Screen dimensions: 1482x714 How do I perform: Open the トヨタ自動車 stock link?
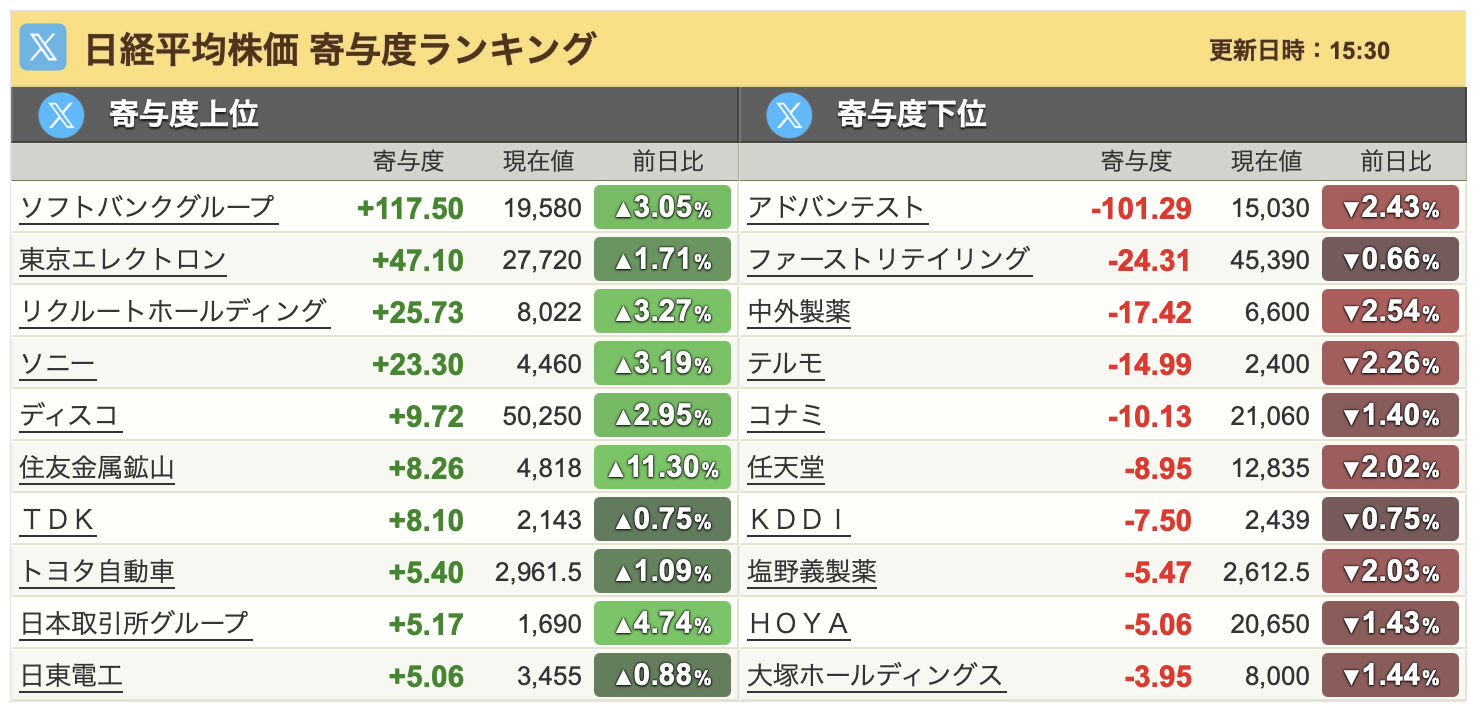[97, 571]
